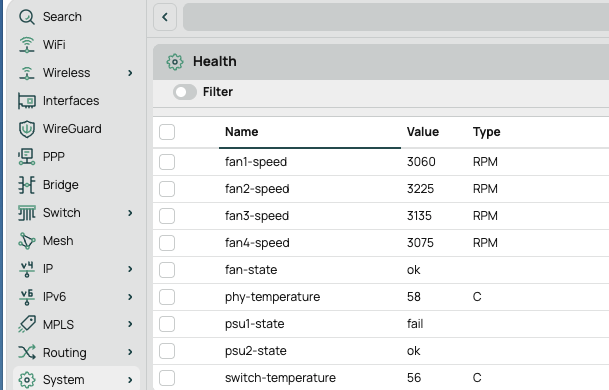609x390 pixels.
Task: Click the Switch ports icon
Action: click(27, 213)
